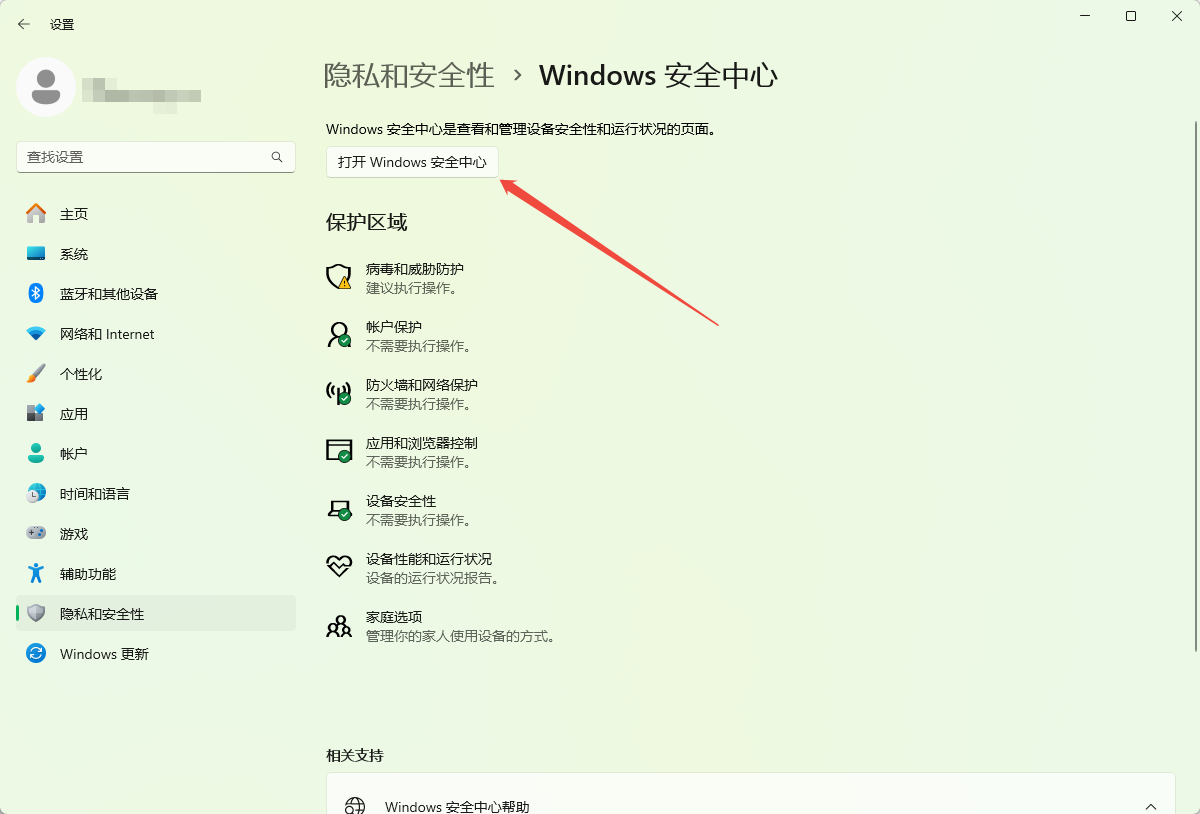Switch to the 个性化 section
This screenshot has height=814, width=1200.
click(156, 374)
